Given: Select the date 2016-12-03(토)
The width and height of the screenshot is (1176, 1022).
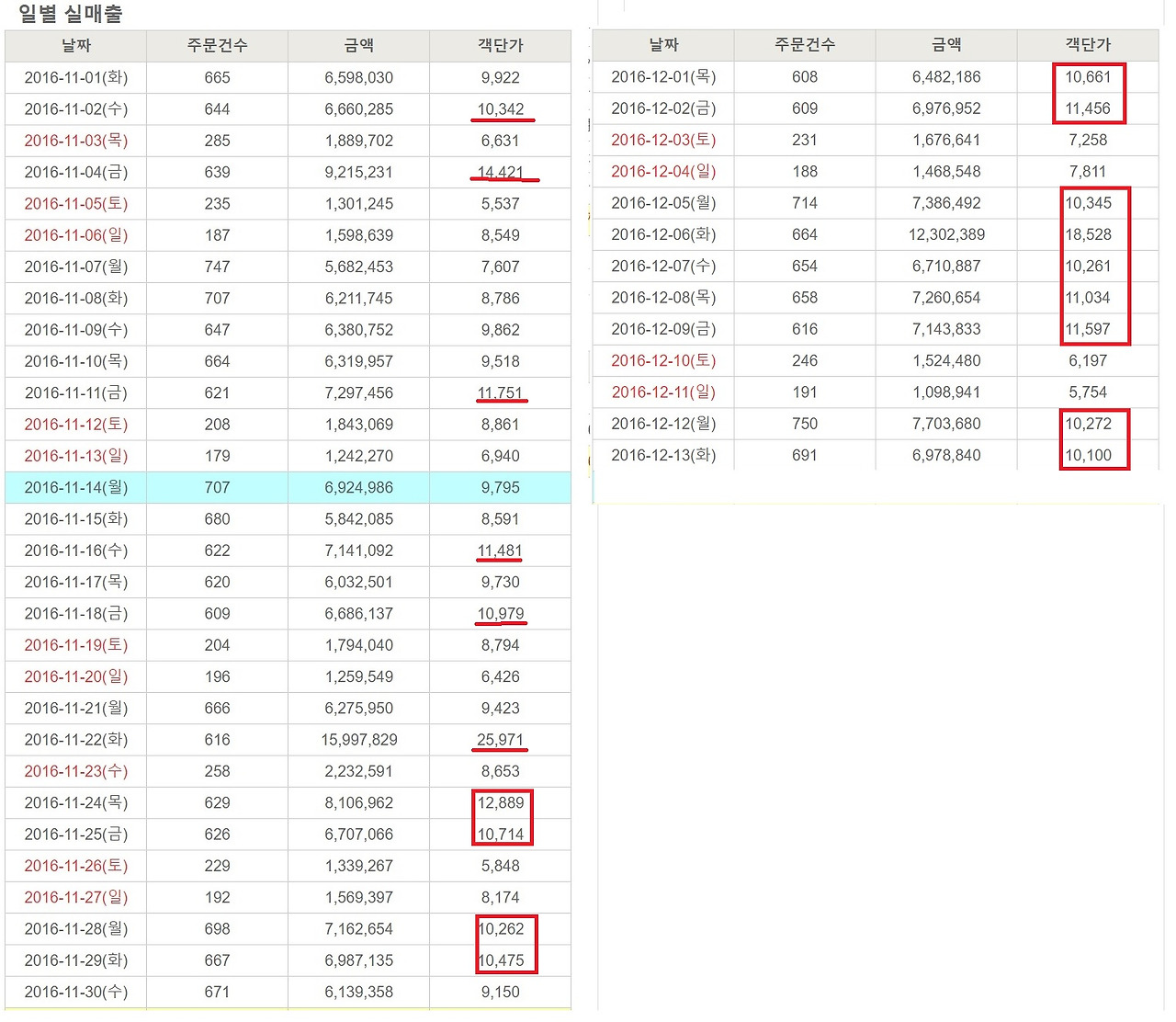Looking at the screenshot, I should click(x=663, y=140).
